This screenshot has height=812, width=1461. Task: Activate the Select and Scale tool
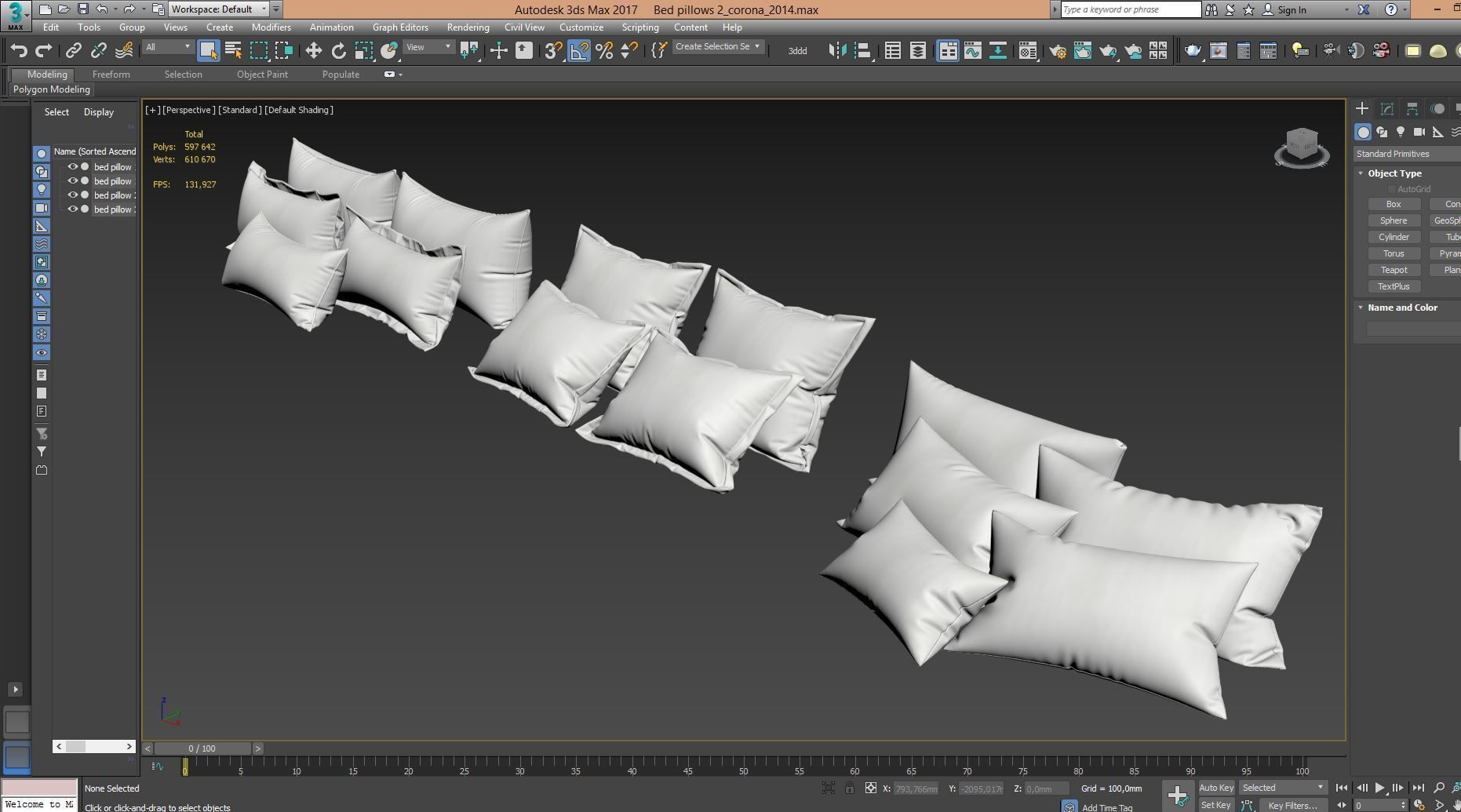pyautogui.click(x=363, y=51)
